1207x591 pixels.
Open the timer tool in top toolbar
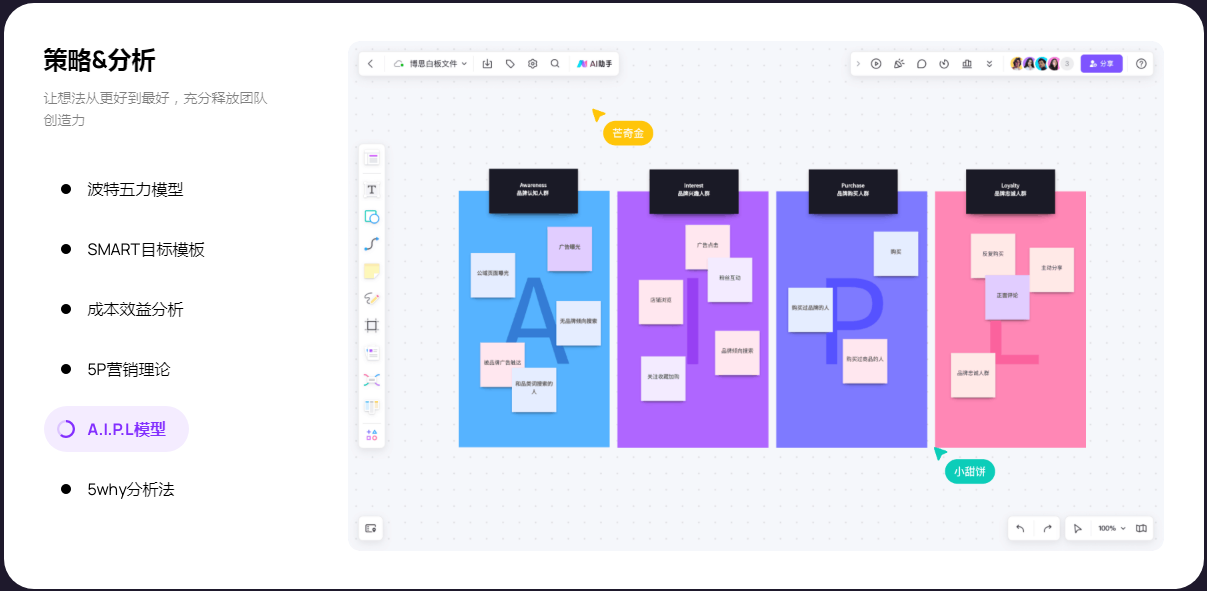(x=944, y=63)
